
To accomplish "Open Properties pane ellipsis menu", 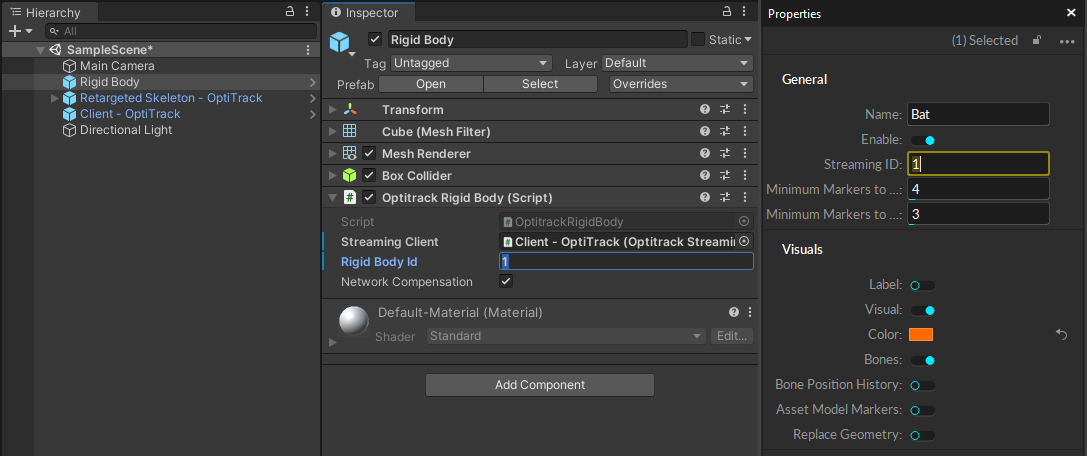I will 1068,41.
